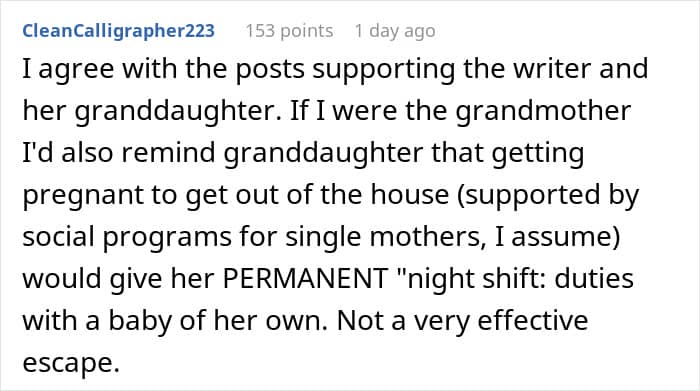Click the 153 points score label
700x391 pixels.
[x=289, y=31]
